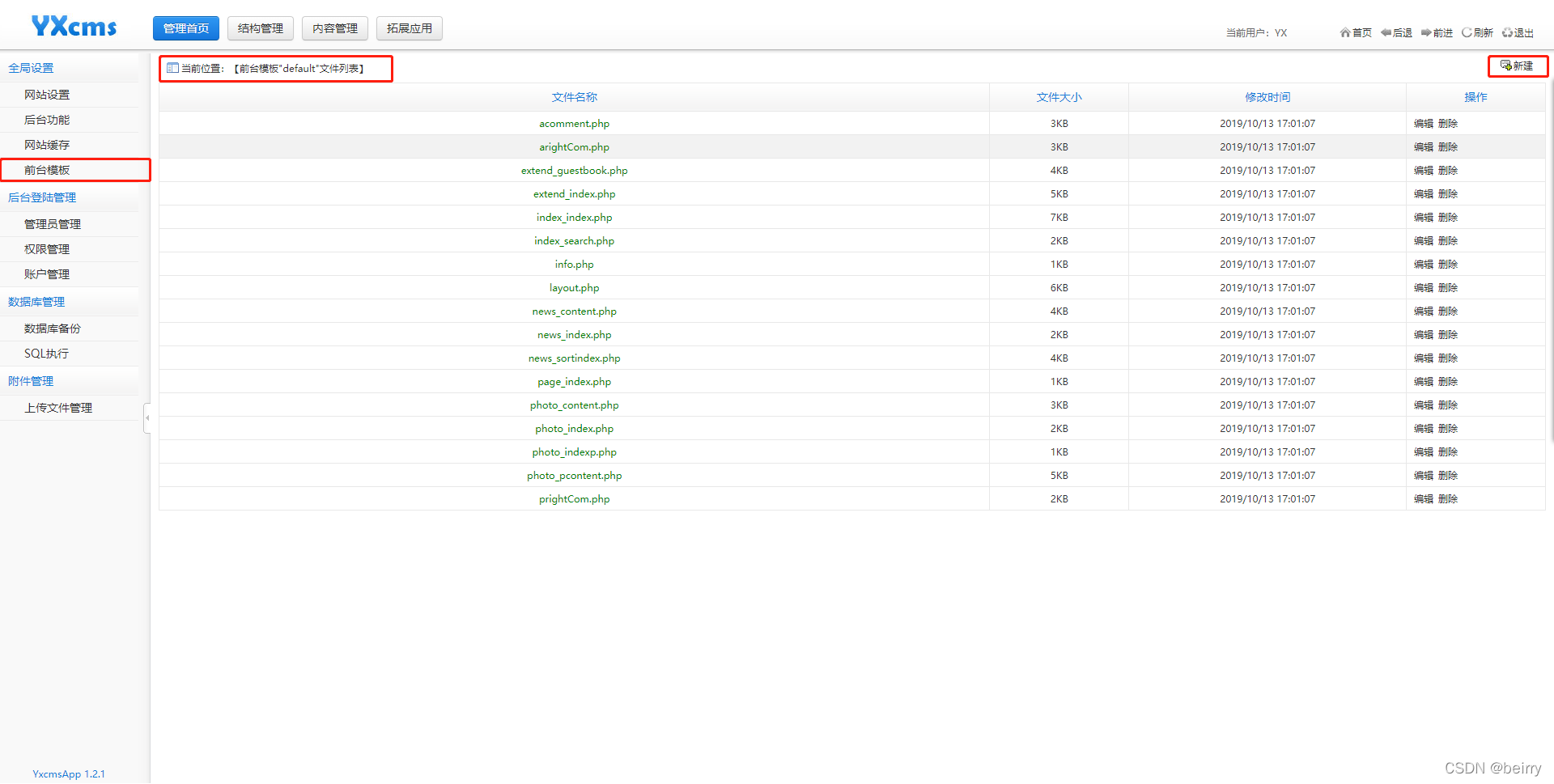Edit arightCom.php via its 编辑 link
The height and width of the screenshot is (784, 1554).
click(1424, 147)
